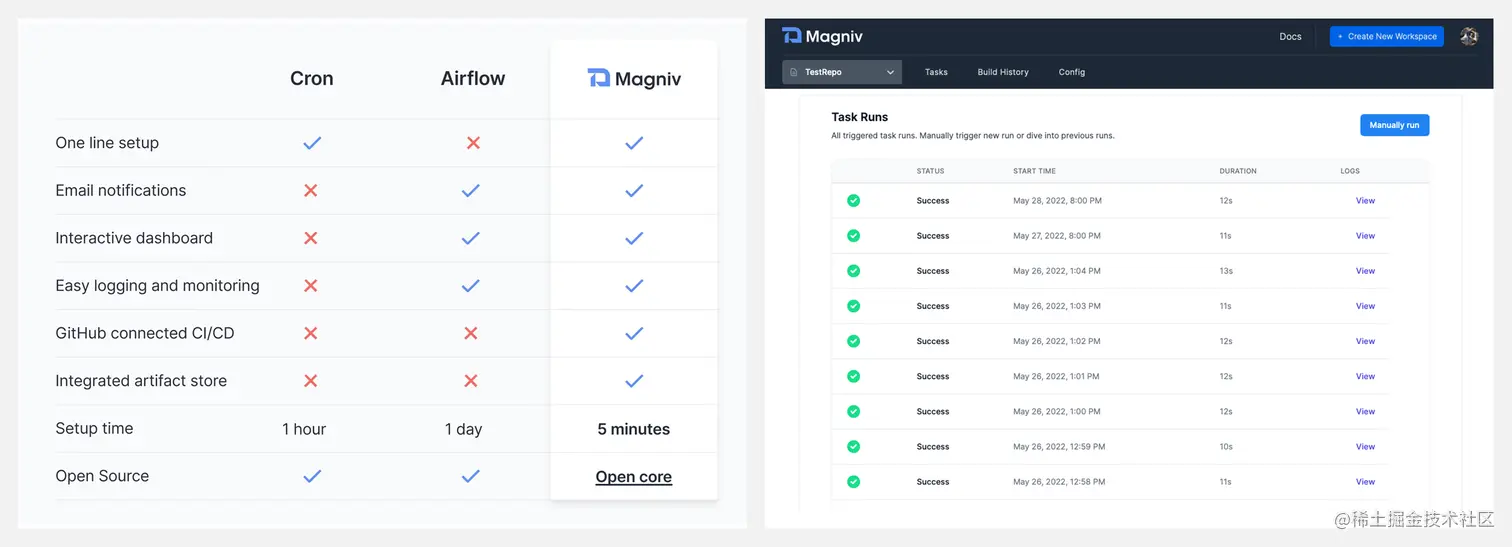
Task: Click success icon of 12:59 PM run
Action: [853, 447]
